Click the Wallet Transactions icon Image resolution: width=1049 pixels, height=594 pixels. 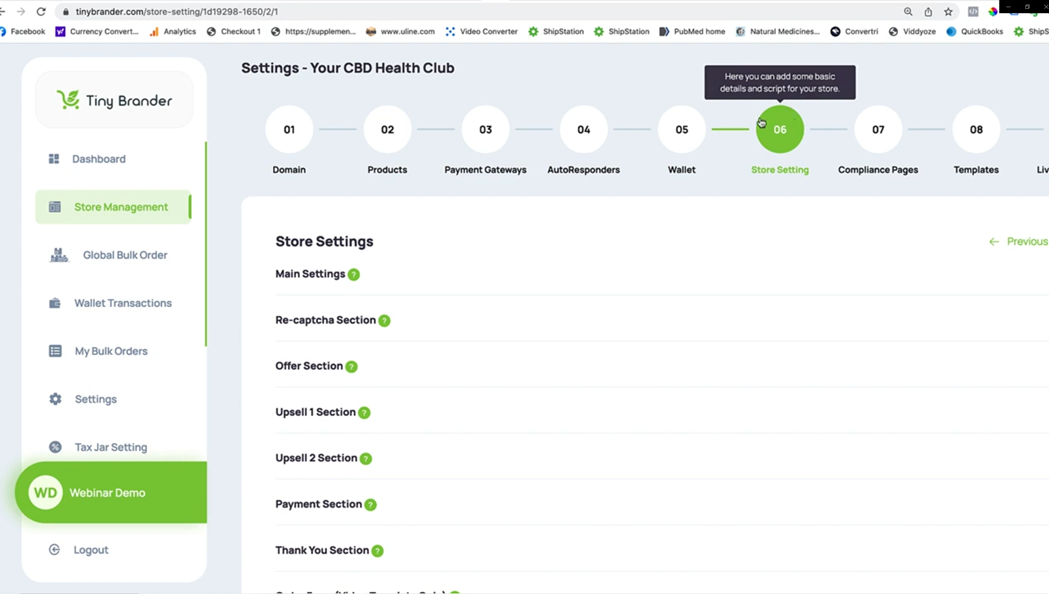(x=55, y=303)
